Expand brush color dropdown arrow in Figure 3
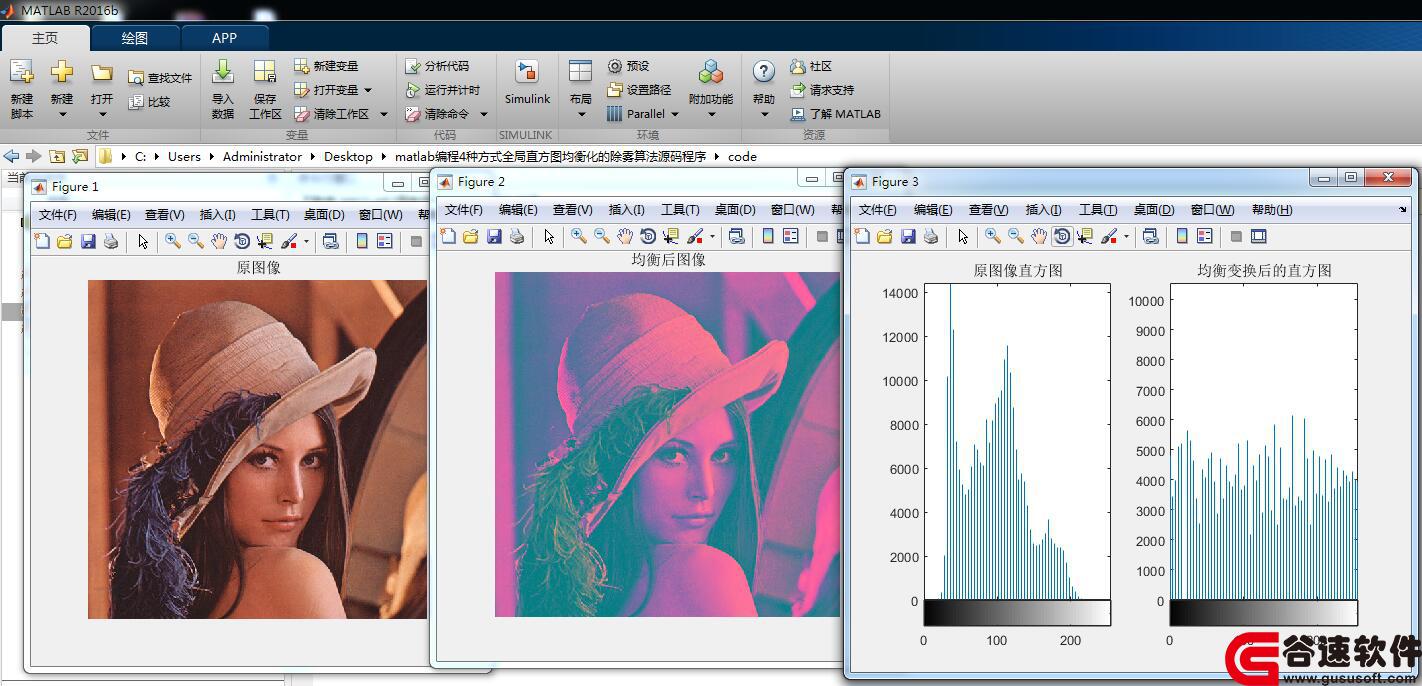 point(1126,237)
